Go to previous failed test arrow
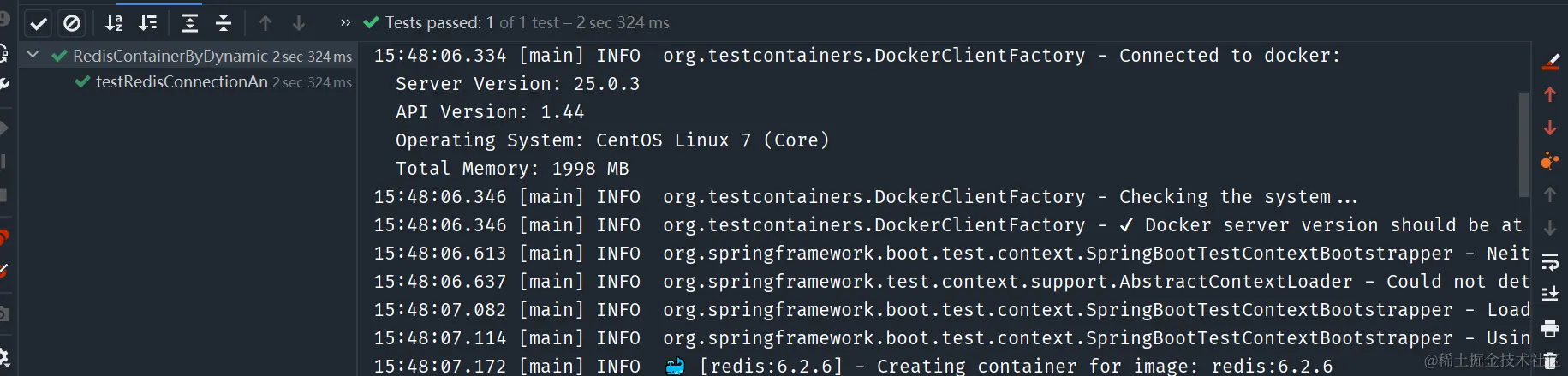Viewport: 1568px width, 376px height. [x=265, y=24]
